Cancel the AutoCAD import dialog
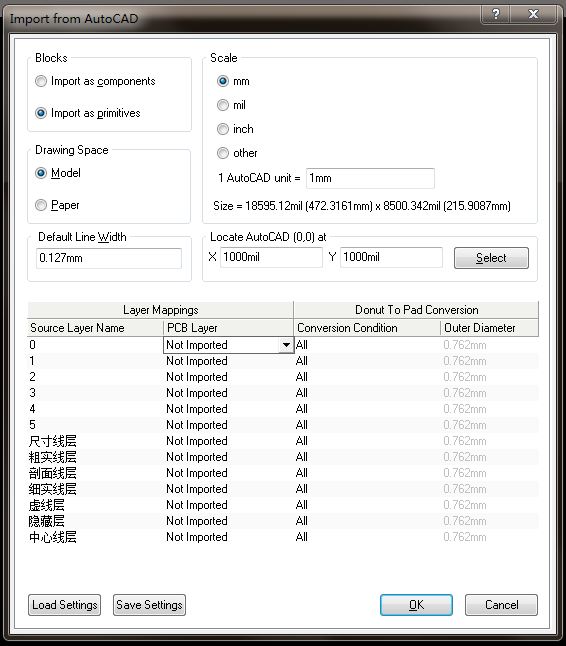Image resolution: width=566 pixels, height=646 pixels. point(501,605)
